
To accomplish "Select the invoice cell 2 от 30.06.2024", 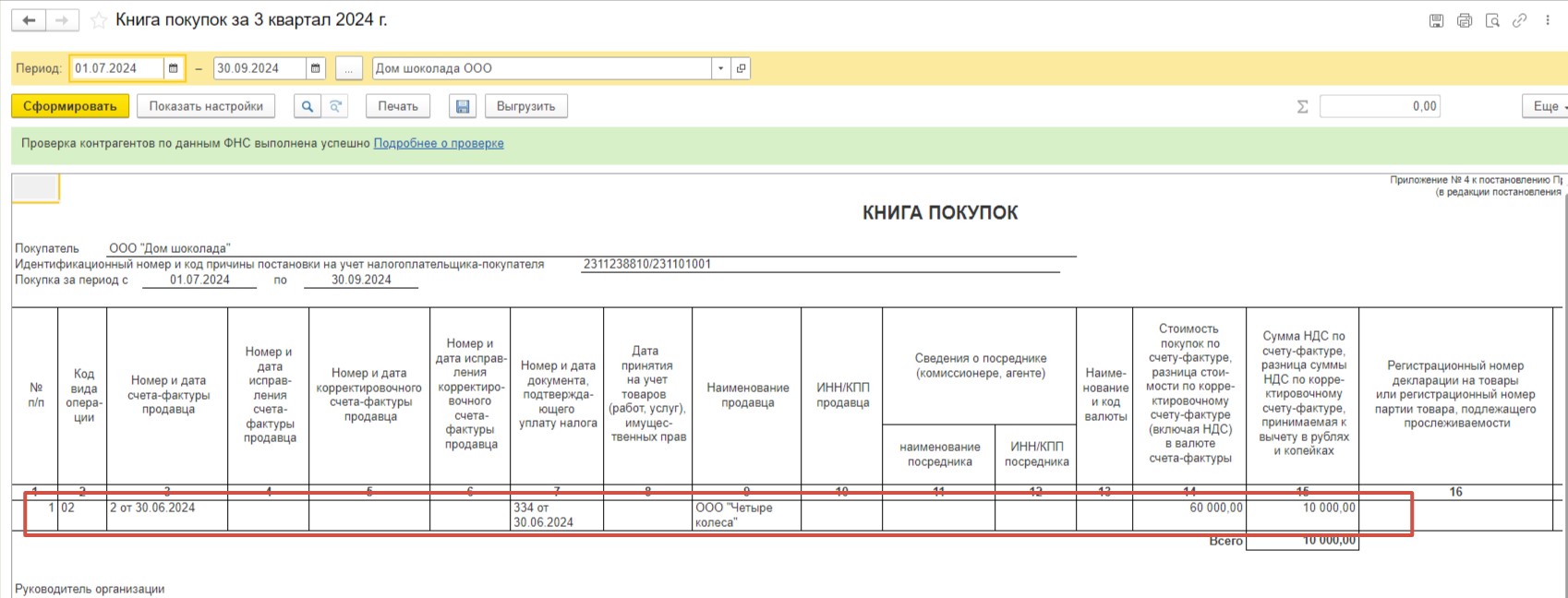I will (167, 515).
